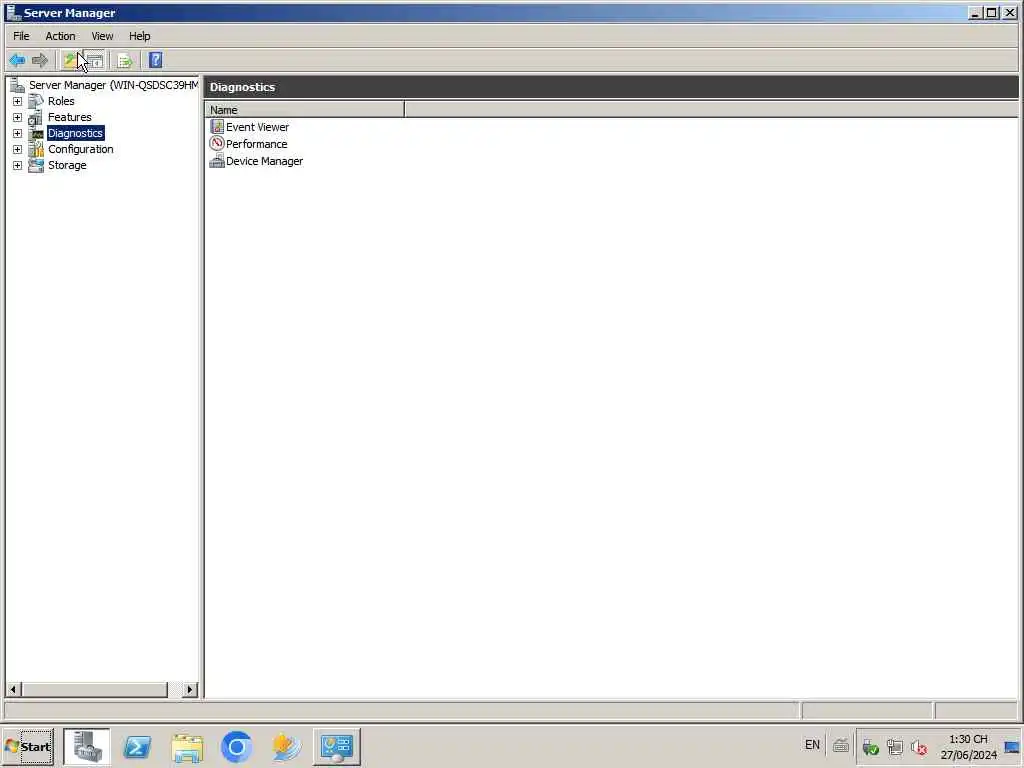Launch PowerShell from the taskbar
This screenshot has height=768, width=1024.
pyautogui.click(x=137, y=747)
